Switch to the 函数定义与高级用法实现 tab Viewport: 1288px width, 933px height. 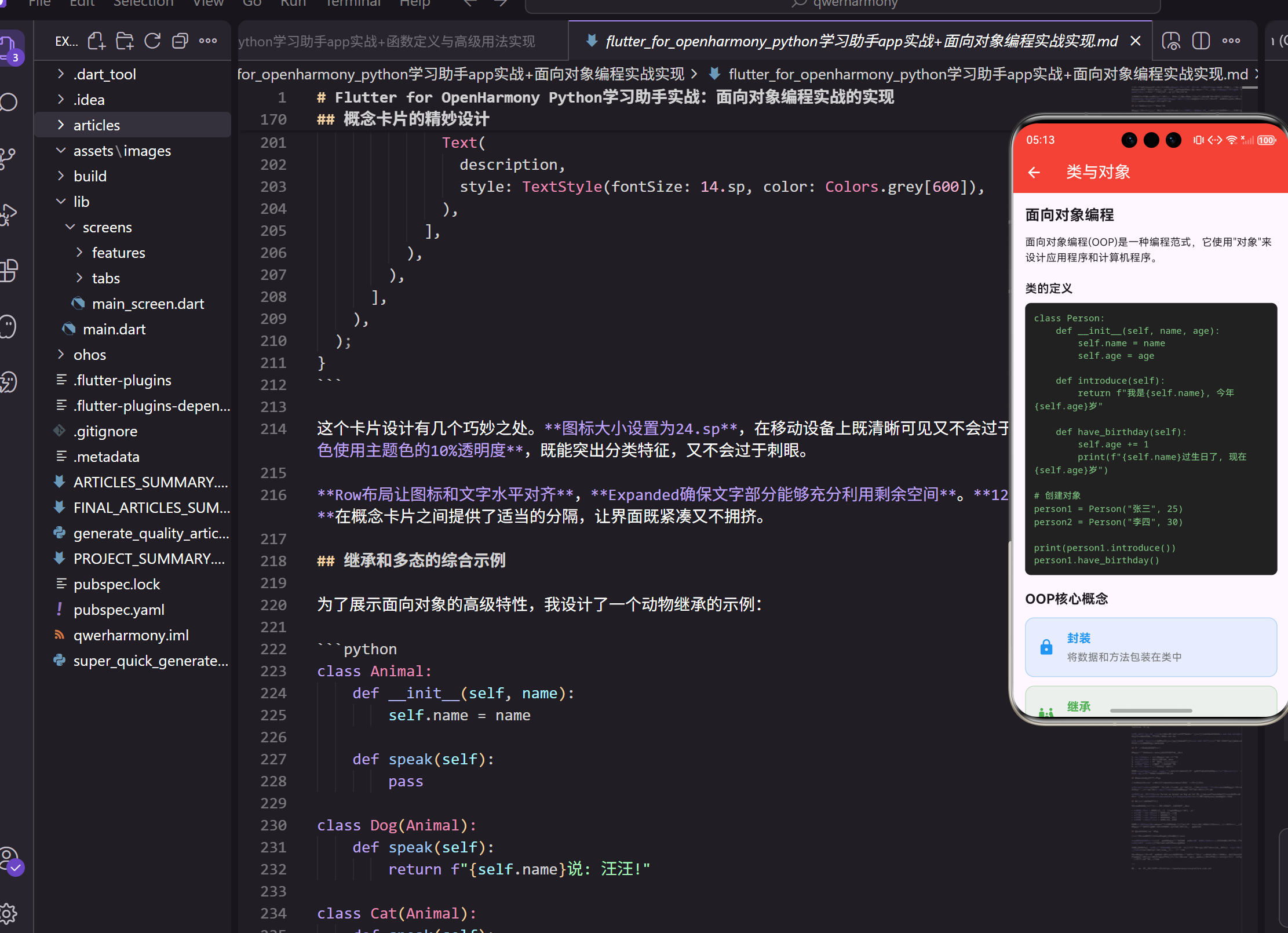coord(387,41)
